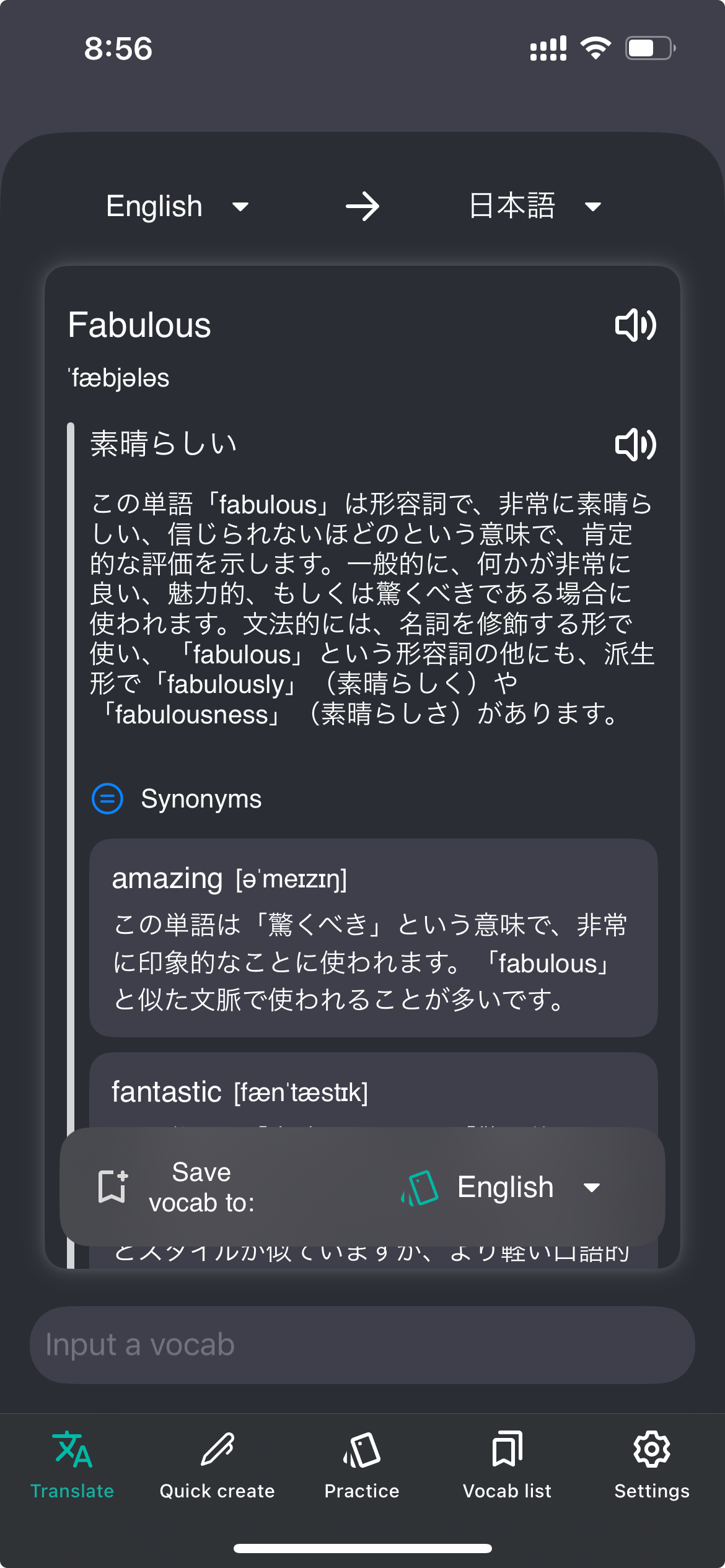This screenshot has height=1568, width=725.
Task: Tap the Save vocab to button
Action: click(201, 1187)
